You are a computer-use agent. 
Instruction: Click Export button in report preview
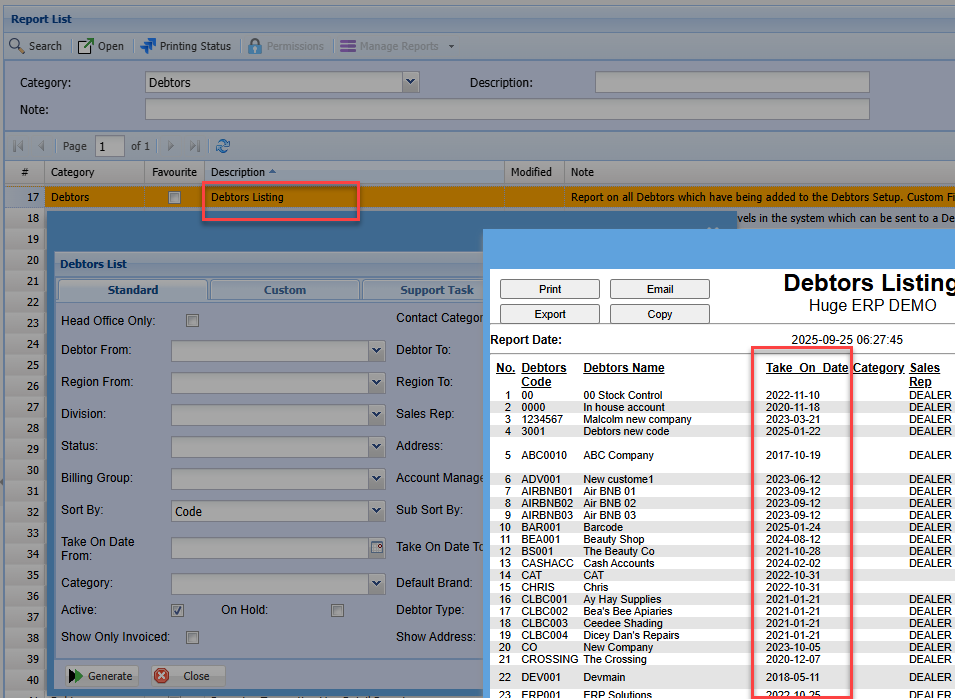550,314
